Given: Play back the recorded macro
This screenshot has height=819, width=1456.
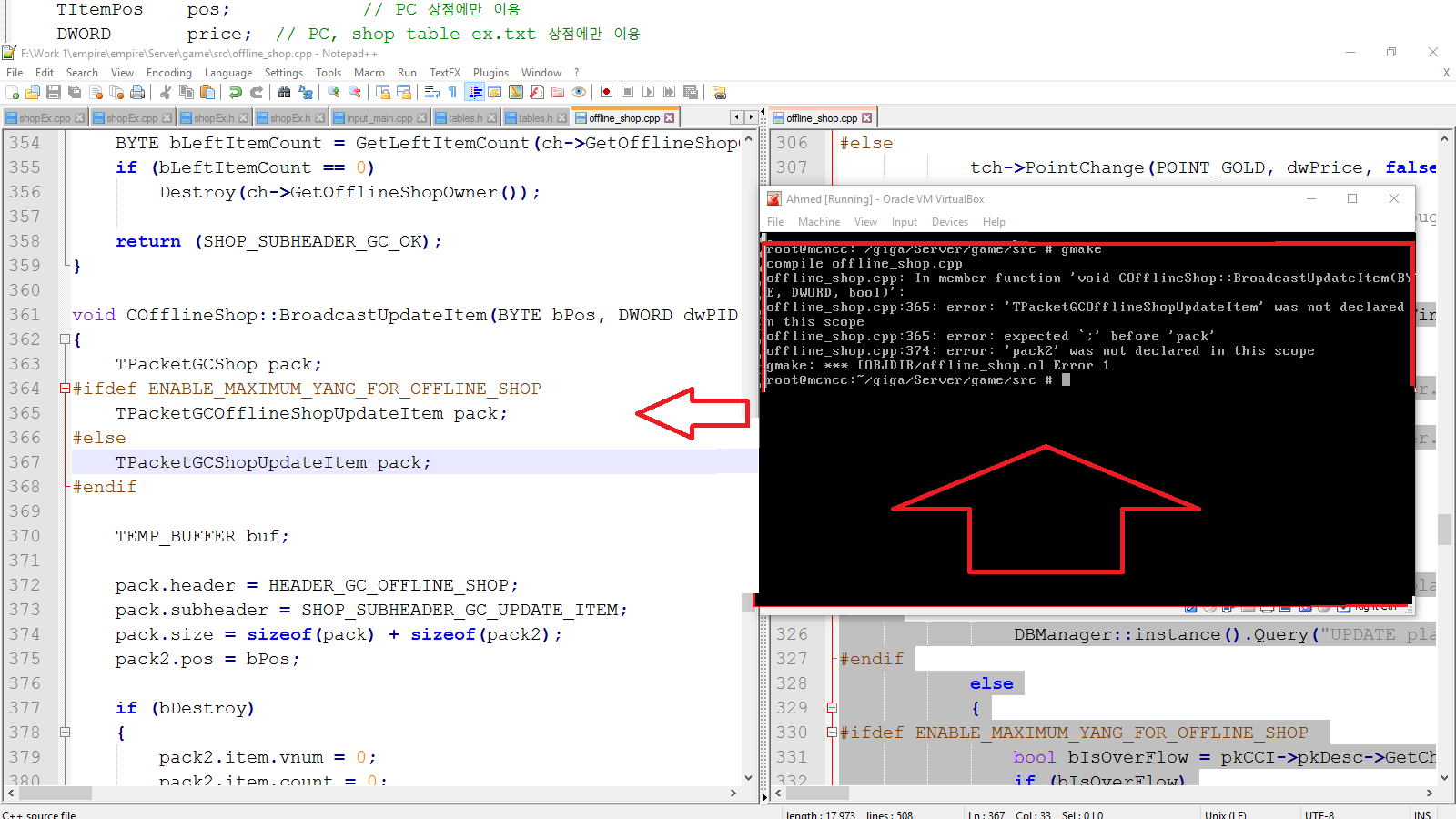Looking at the screenshot, I should [x=648, y=92].
